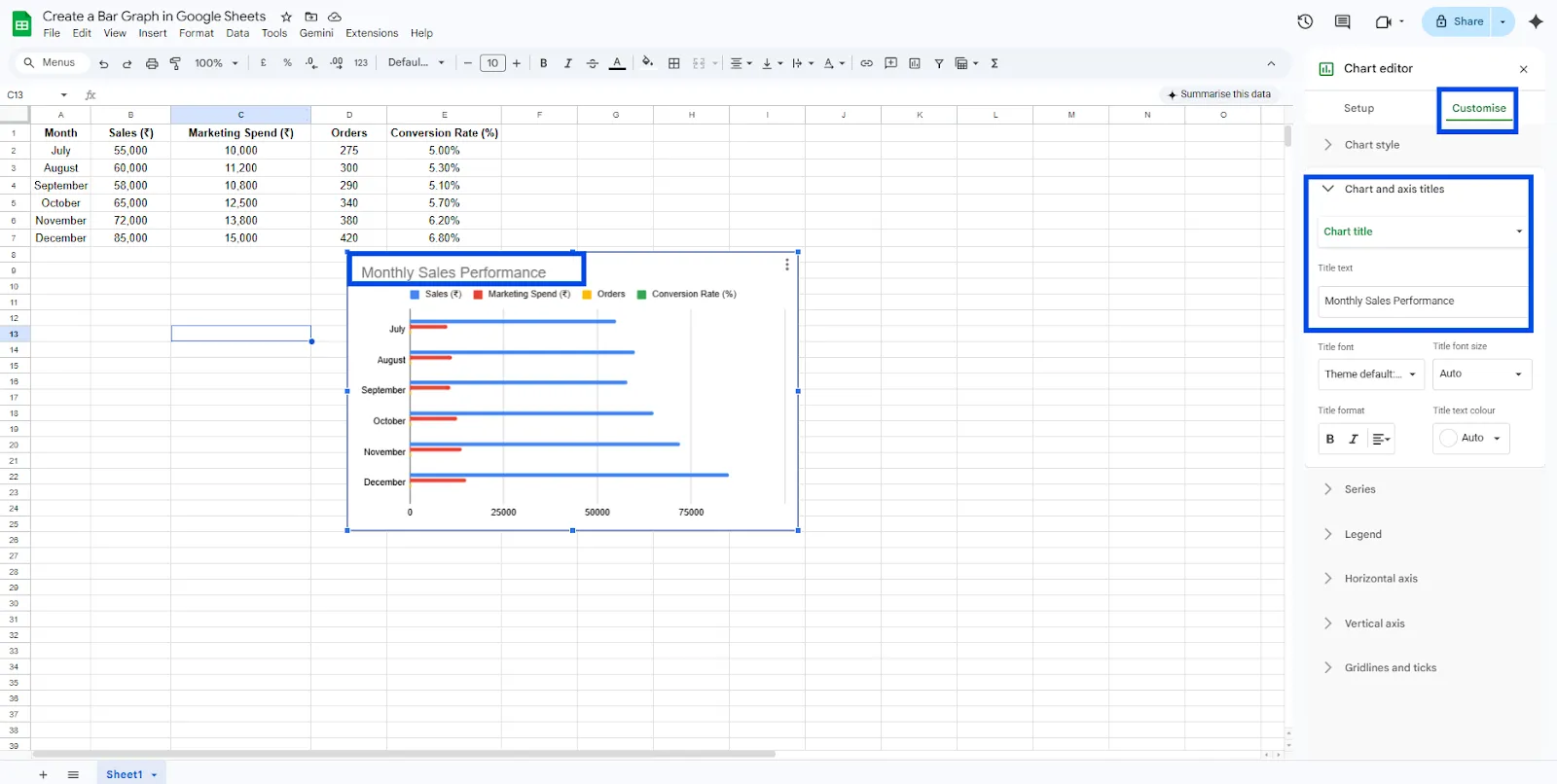Toggle strikethrough in the main toolbar
Screen dimensions: 1557x784
pos(592,63)
